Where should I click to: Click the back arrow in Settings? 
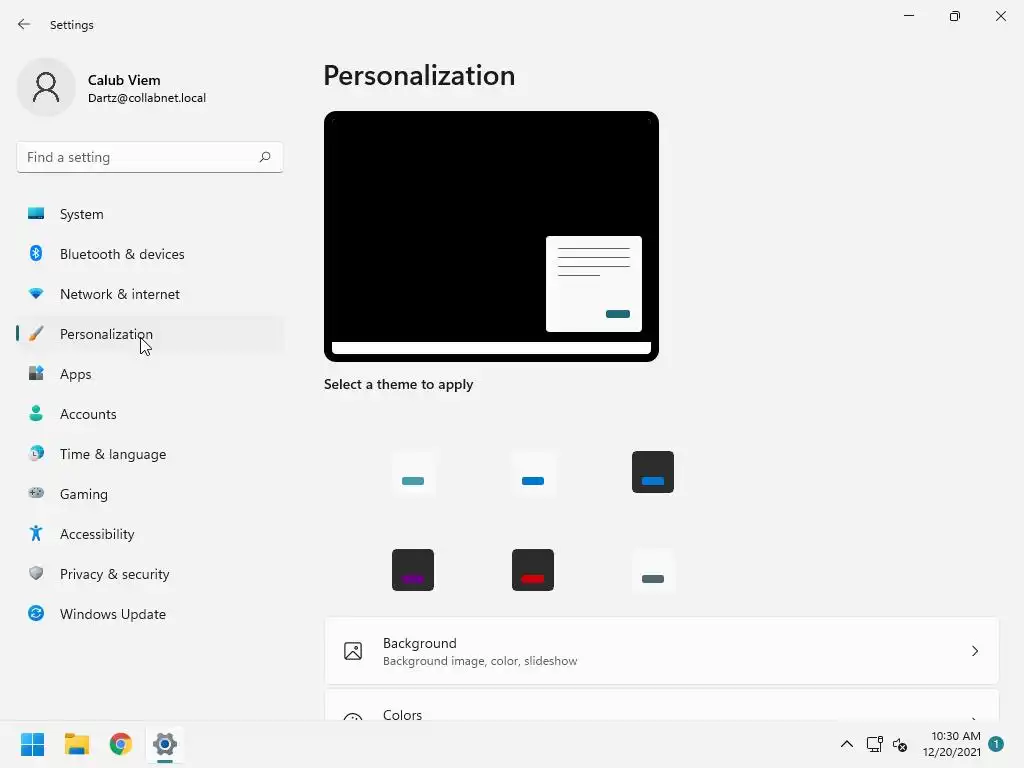[x=24, y=24]
